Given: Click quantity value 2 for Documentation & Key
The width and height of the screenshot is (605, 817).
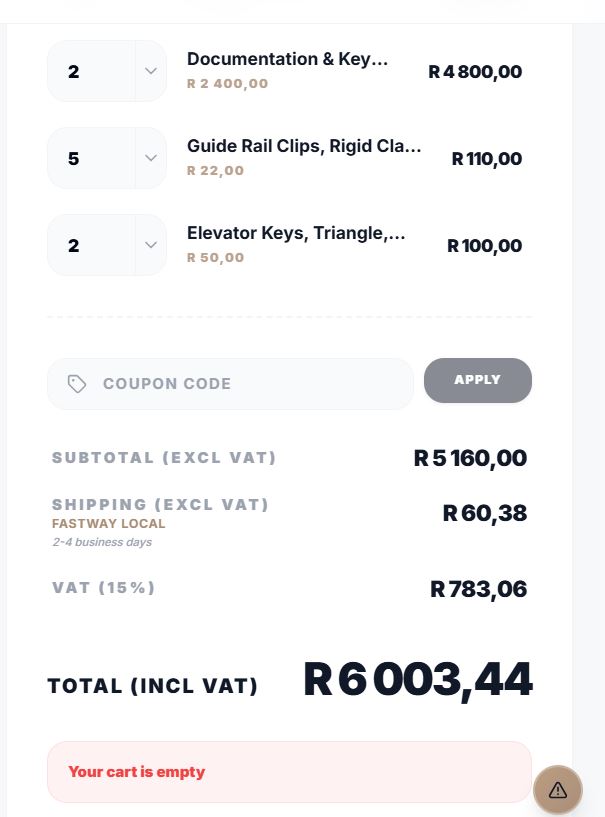Looking at the screenshot, I should point(74,71).
